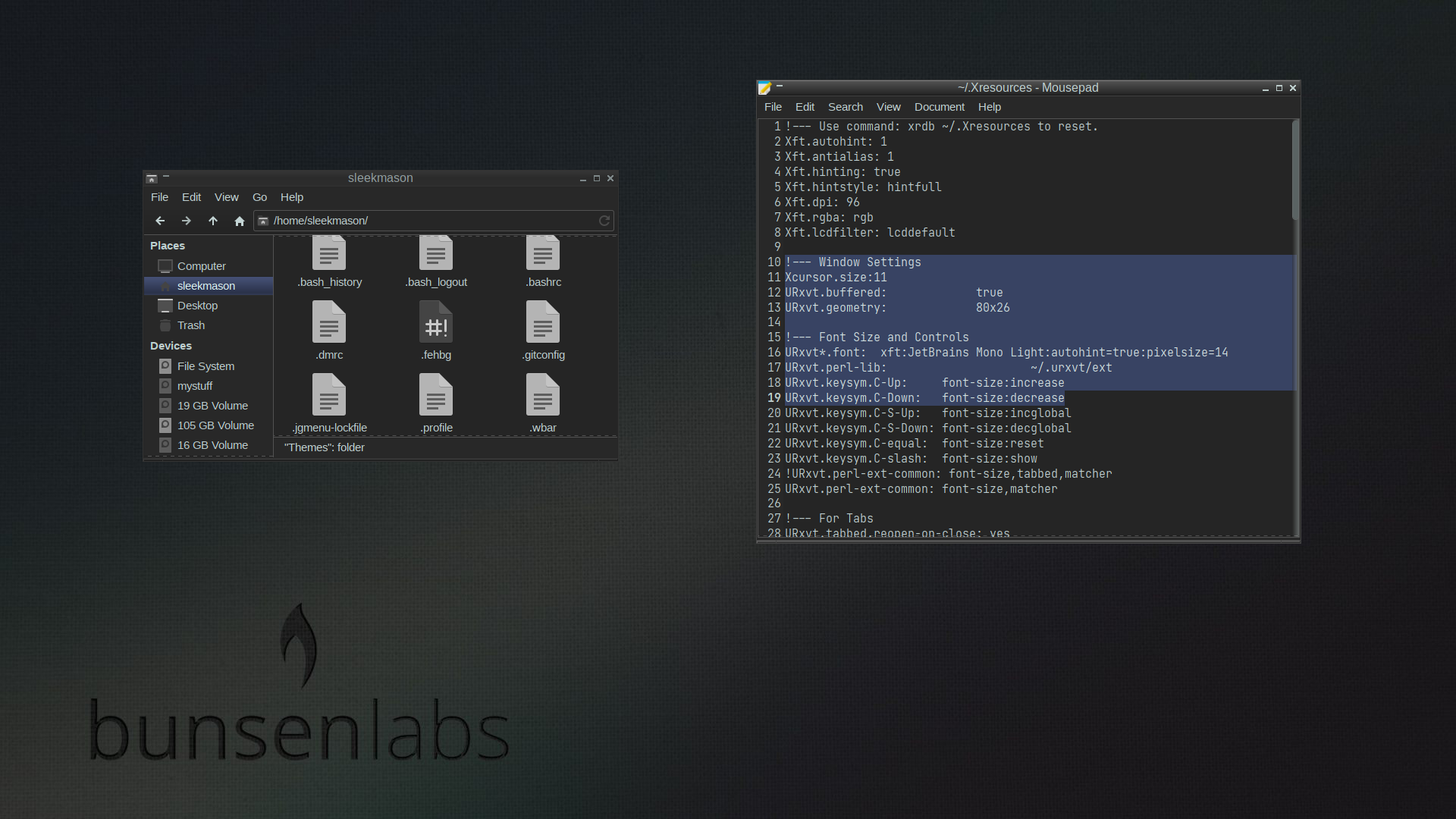The height and width of the screenshot is (819, 1456).
Task: Go back in sleekmason file manager
Action: click(160, 221)
